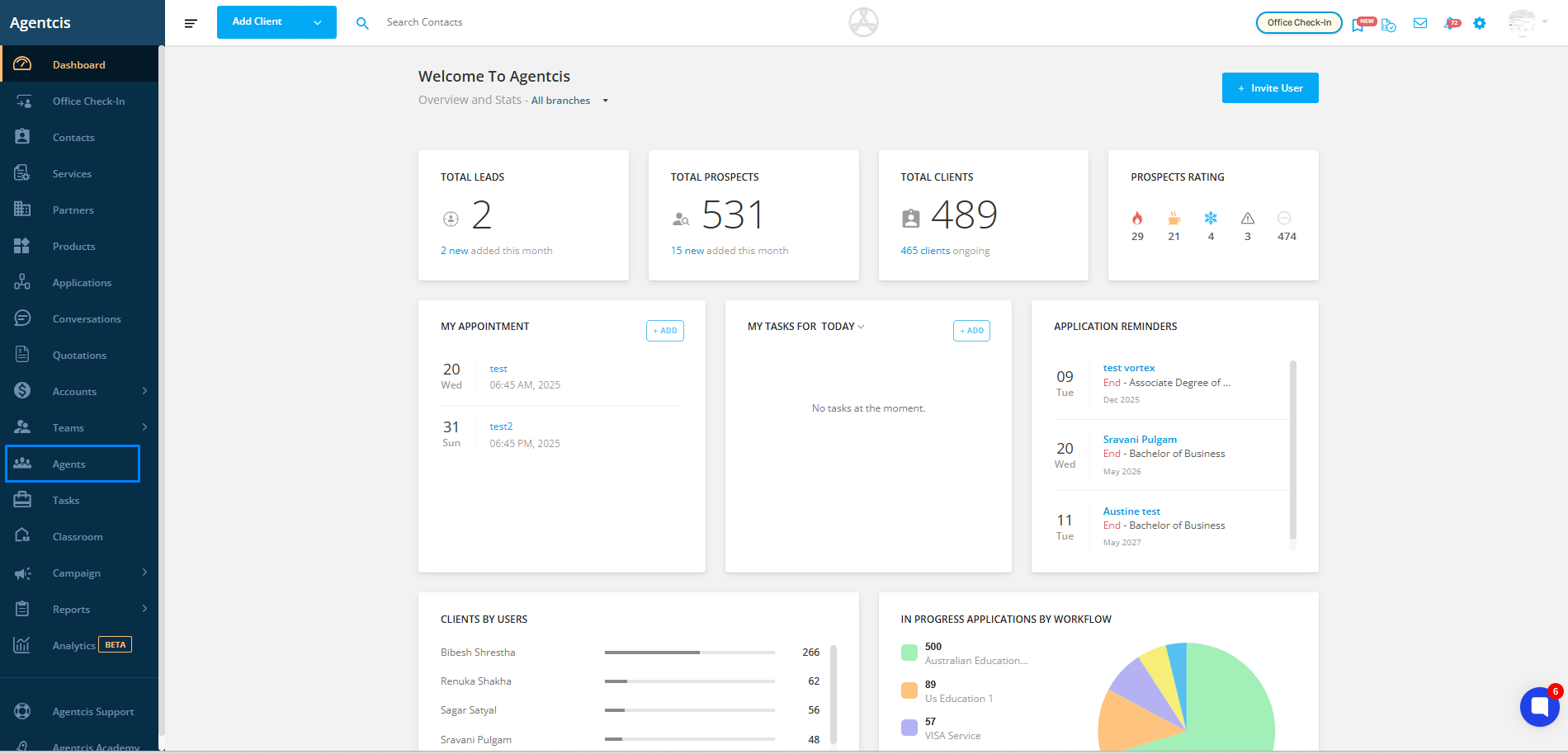The image size is (1568, 754).
Task: Open the '2 new' leads link
Action: (454, 251)
